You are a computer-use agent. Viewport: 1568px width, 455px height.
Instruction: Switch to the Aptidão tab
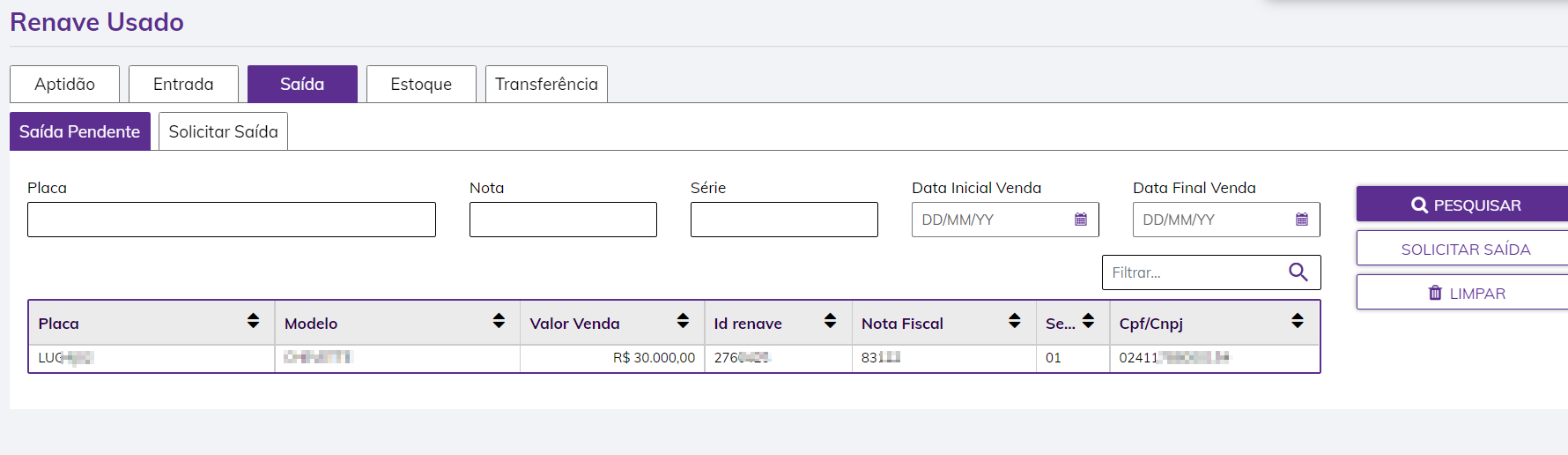point(64,84)
